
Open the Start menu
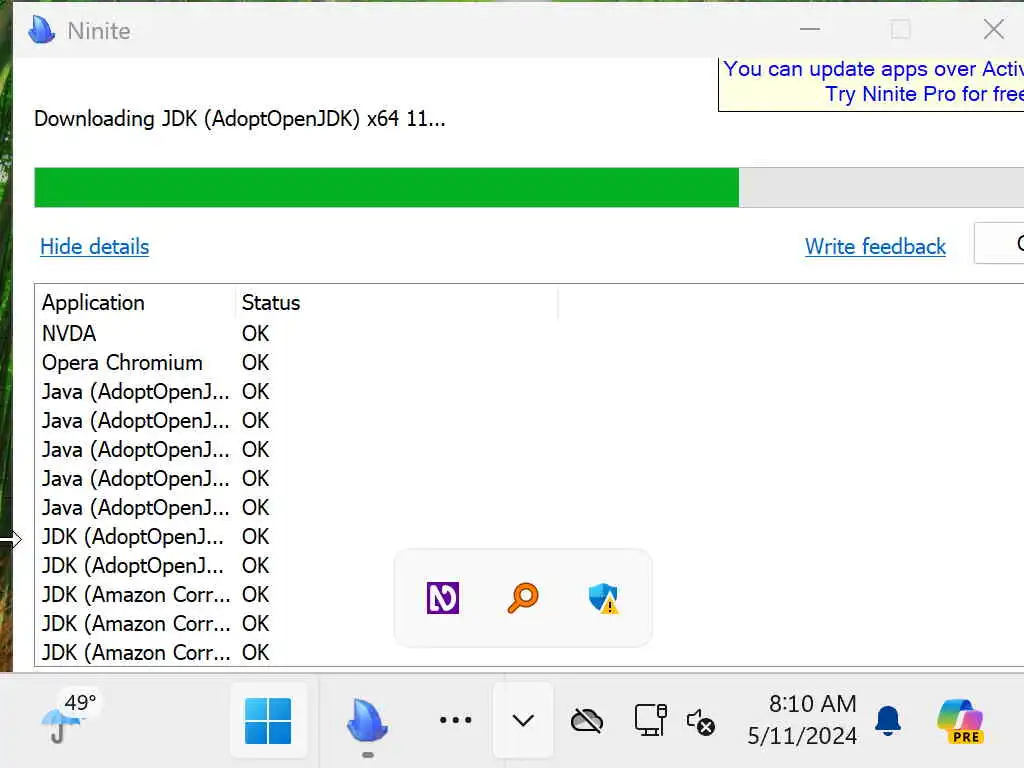click(x=268, y=720)
